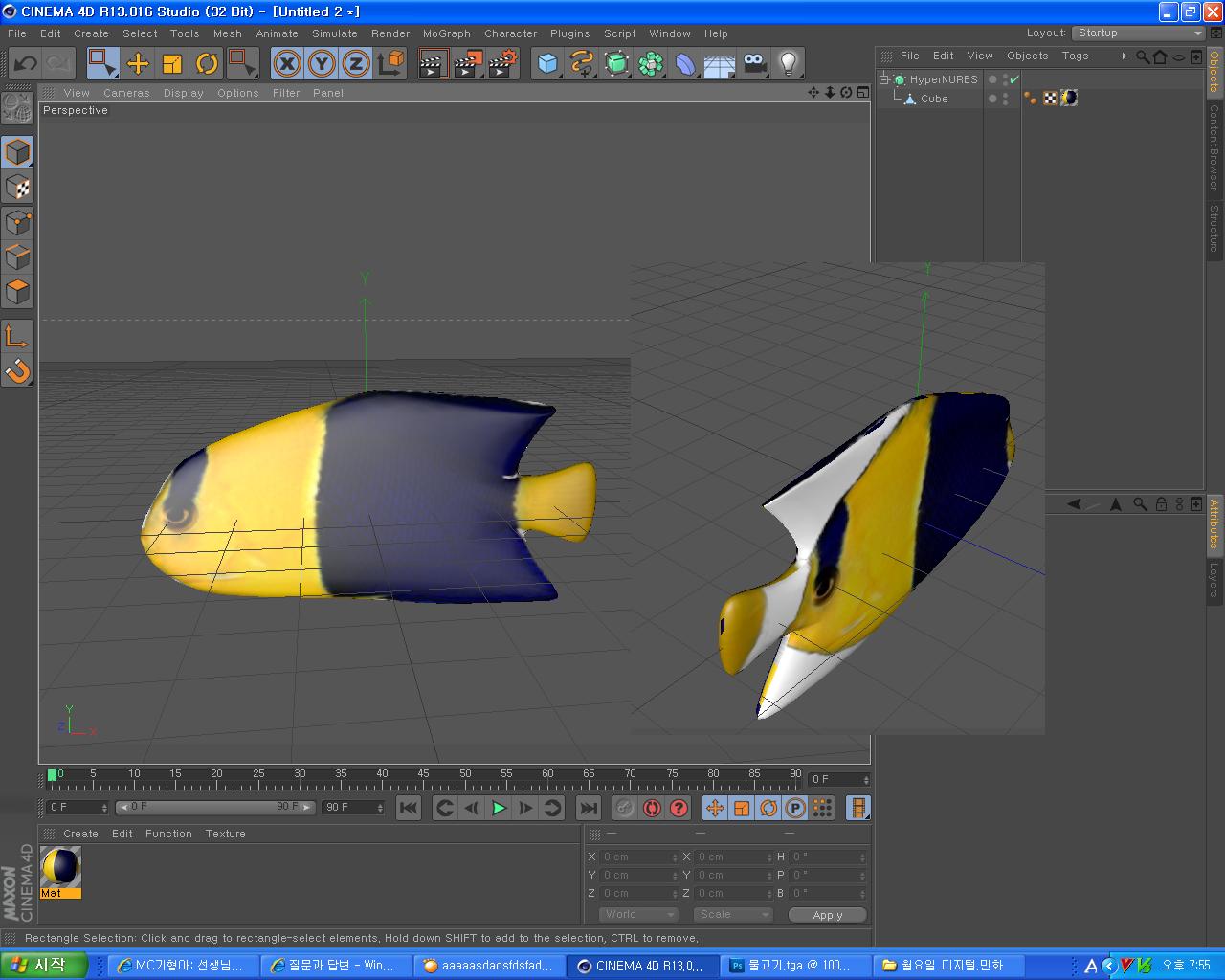The height and width of the screenshot is (980, 1225).
Task: Click the Coordinate System tool icon
Action: click(x=391, y=64)
